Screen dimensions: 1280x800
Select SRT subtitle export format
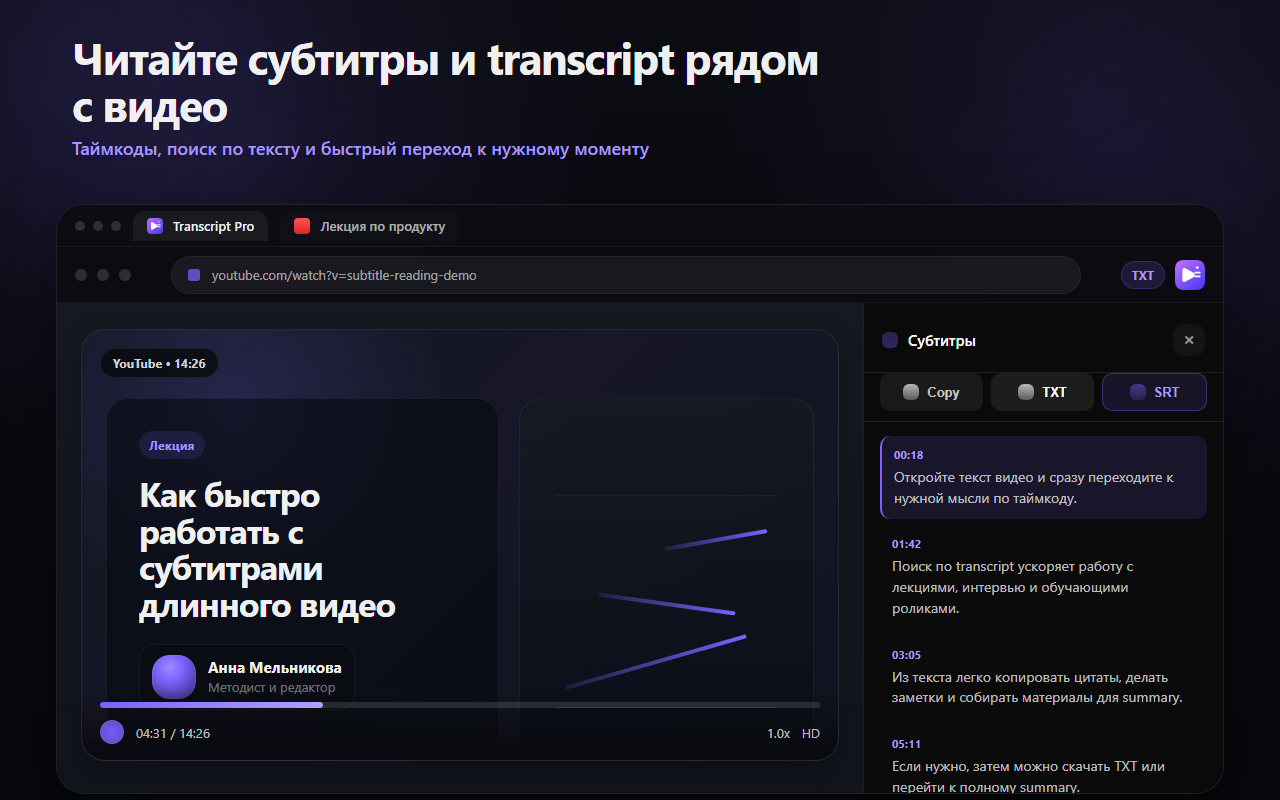coord(1154,391)
